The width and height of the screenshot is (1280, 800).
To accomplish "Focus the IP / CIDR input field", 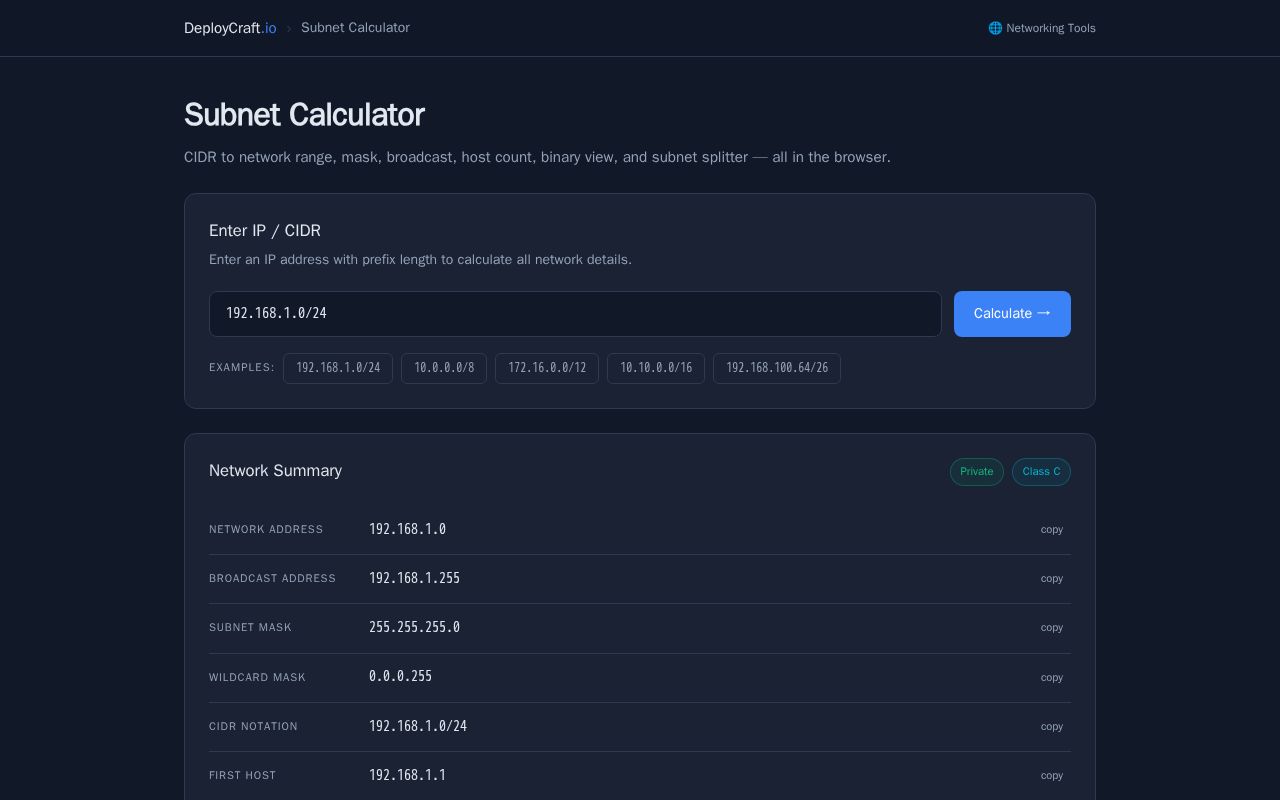I will pos(575,314).
